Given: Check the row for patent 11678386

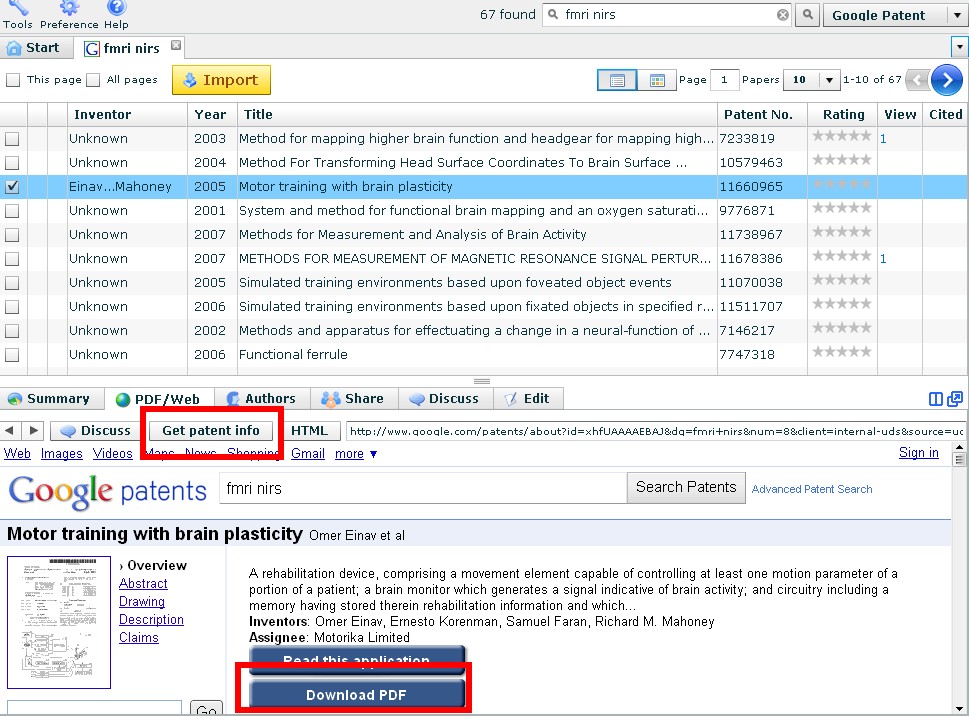Looking at the screenshot, I should point(12,259).
